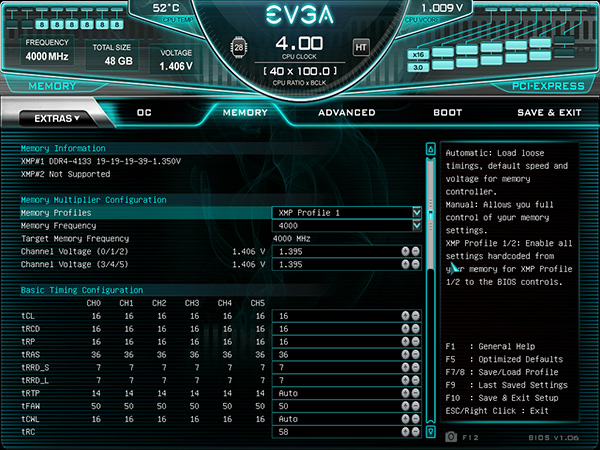The height and width of the screenshot is (450, 600).
Task: Toggle the HT hyper-threading indicator
Action: [x=361, y=47]
